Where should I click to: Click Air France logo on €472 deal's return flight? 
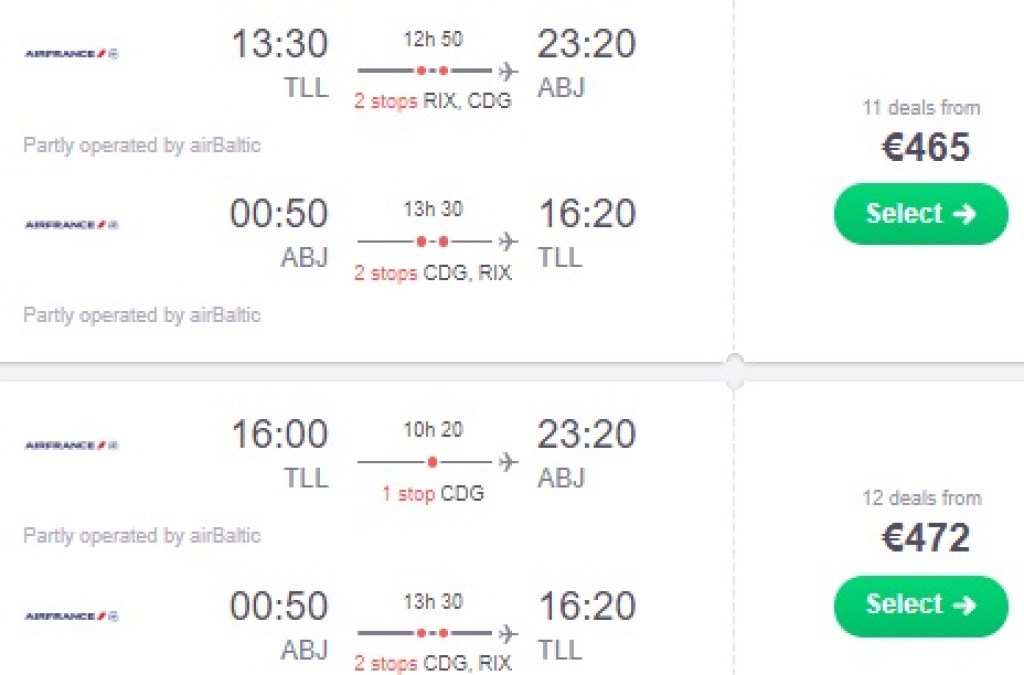tap(71, 615)
